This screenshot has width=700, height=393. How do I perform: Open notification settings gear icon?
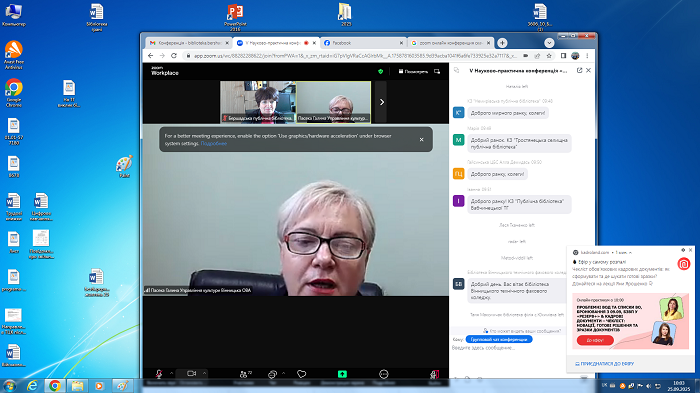coord(683,250)
